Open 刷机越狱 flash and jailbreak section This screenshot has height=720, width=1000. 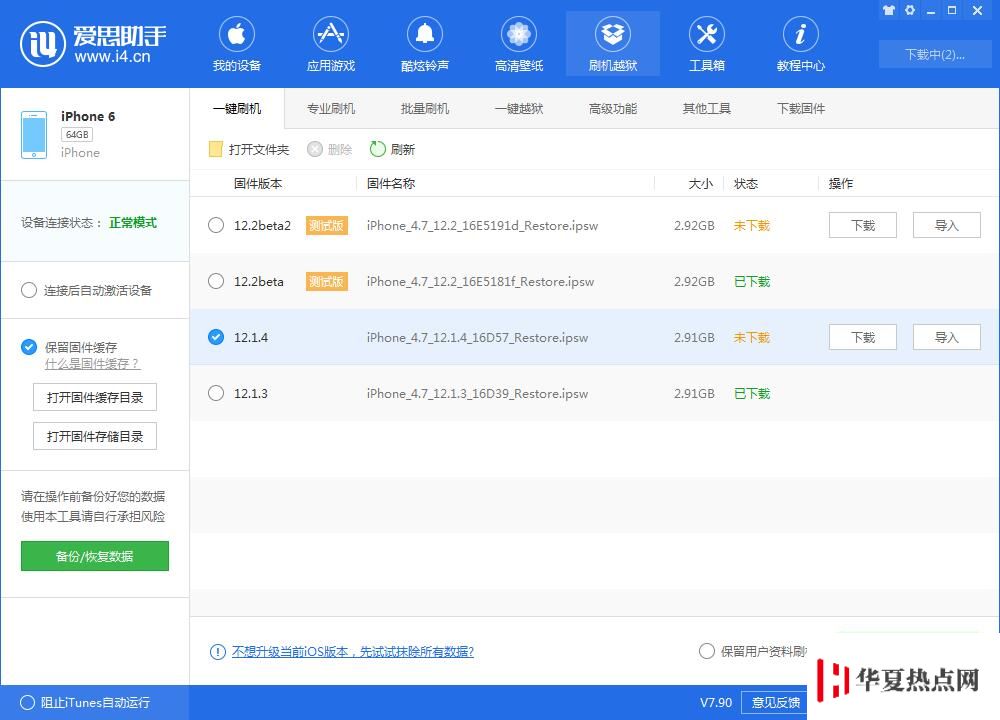613,44
